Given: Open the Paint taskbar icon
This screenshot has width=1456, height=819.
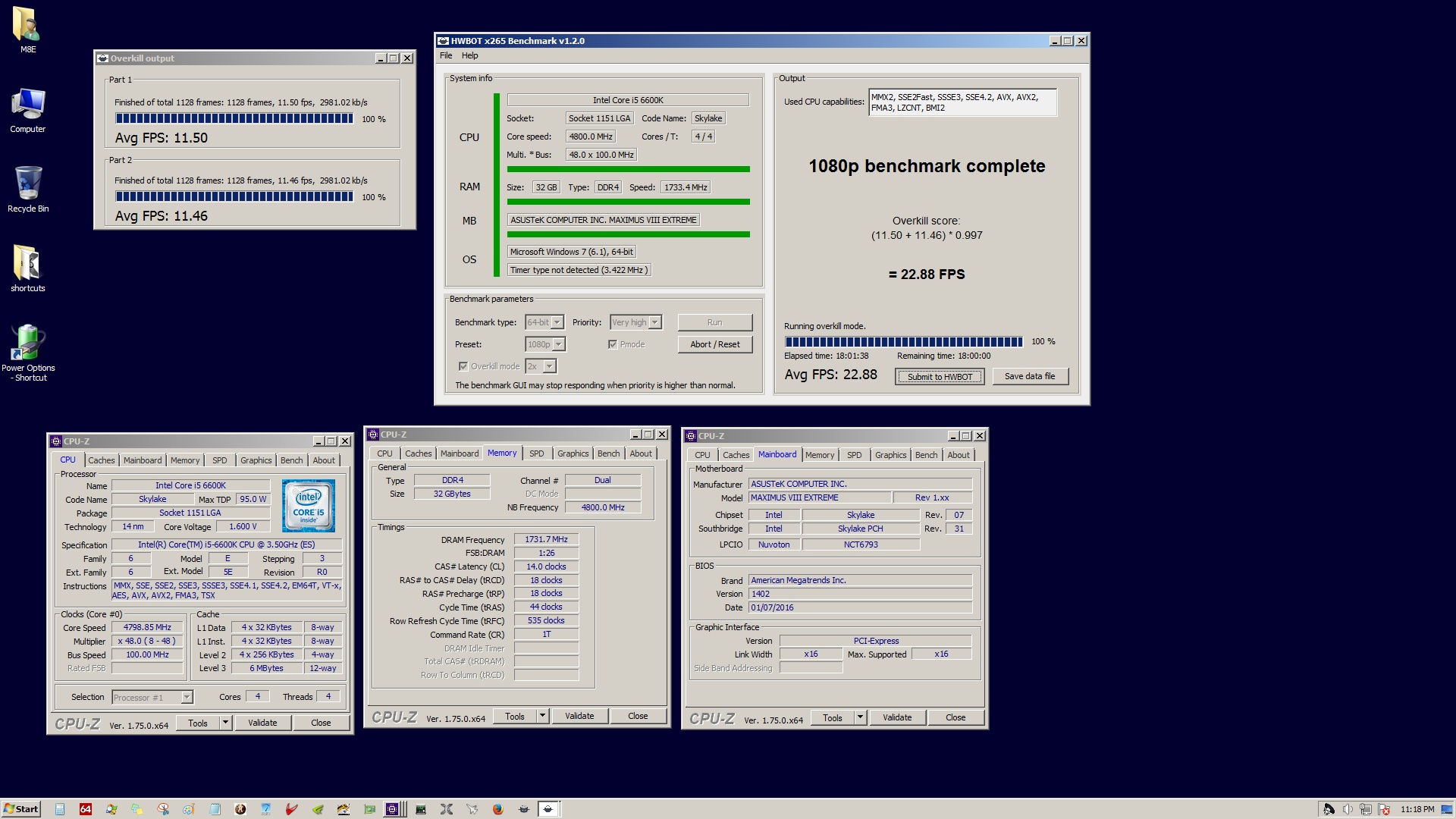Looking at the screenshot, I should 189,809.
